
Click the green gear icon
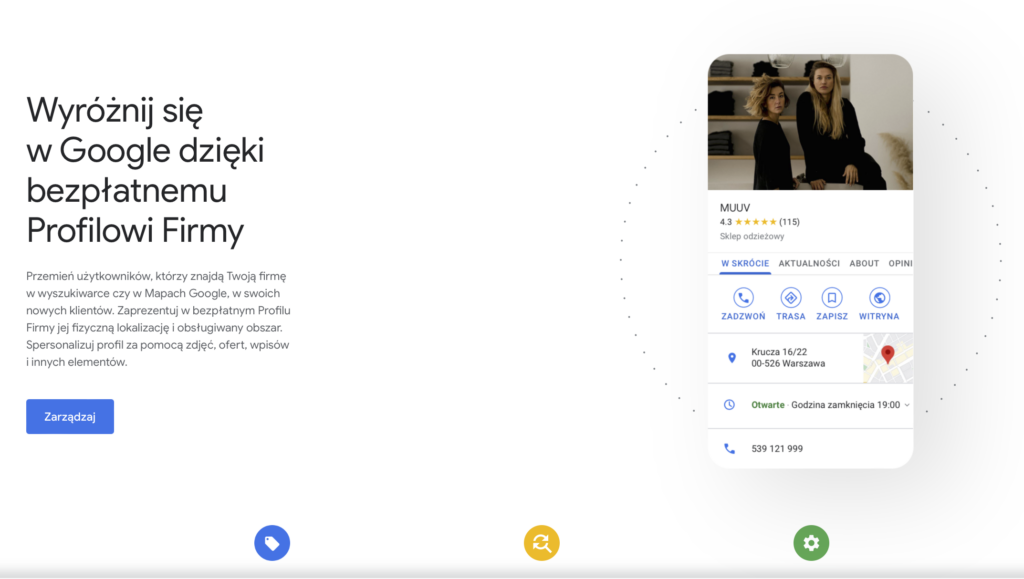tap(811, 543)
